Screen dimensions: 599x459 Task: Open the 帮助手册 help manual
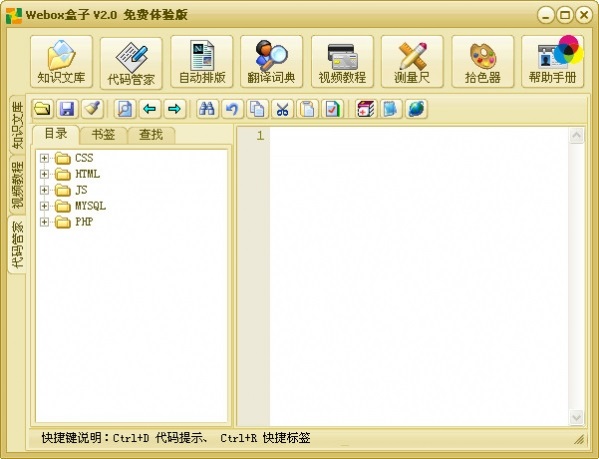pos(552,62)
